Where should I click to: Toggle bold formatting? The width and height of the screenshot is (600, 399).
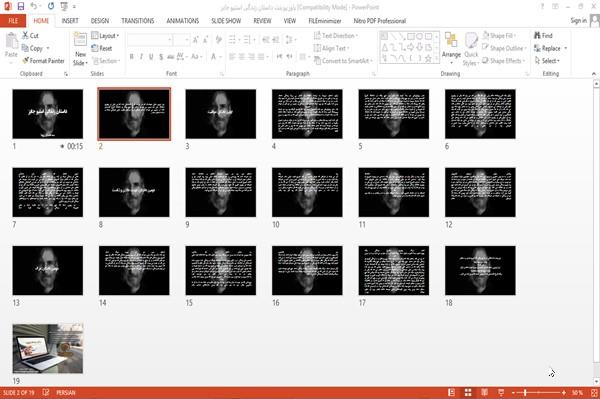click(132, 57)
